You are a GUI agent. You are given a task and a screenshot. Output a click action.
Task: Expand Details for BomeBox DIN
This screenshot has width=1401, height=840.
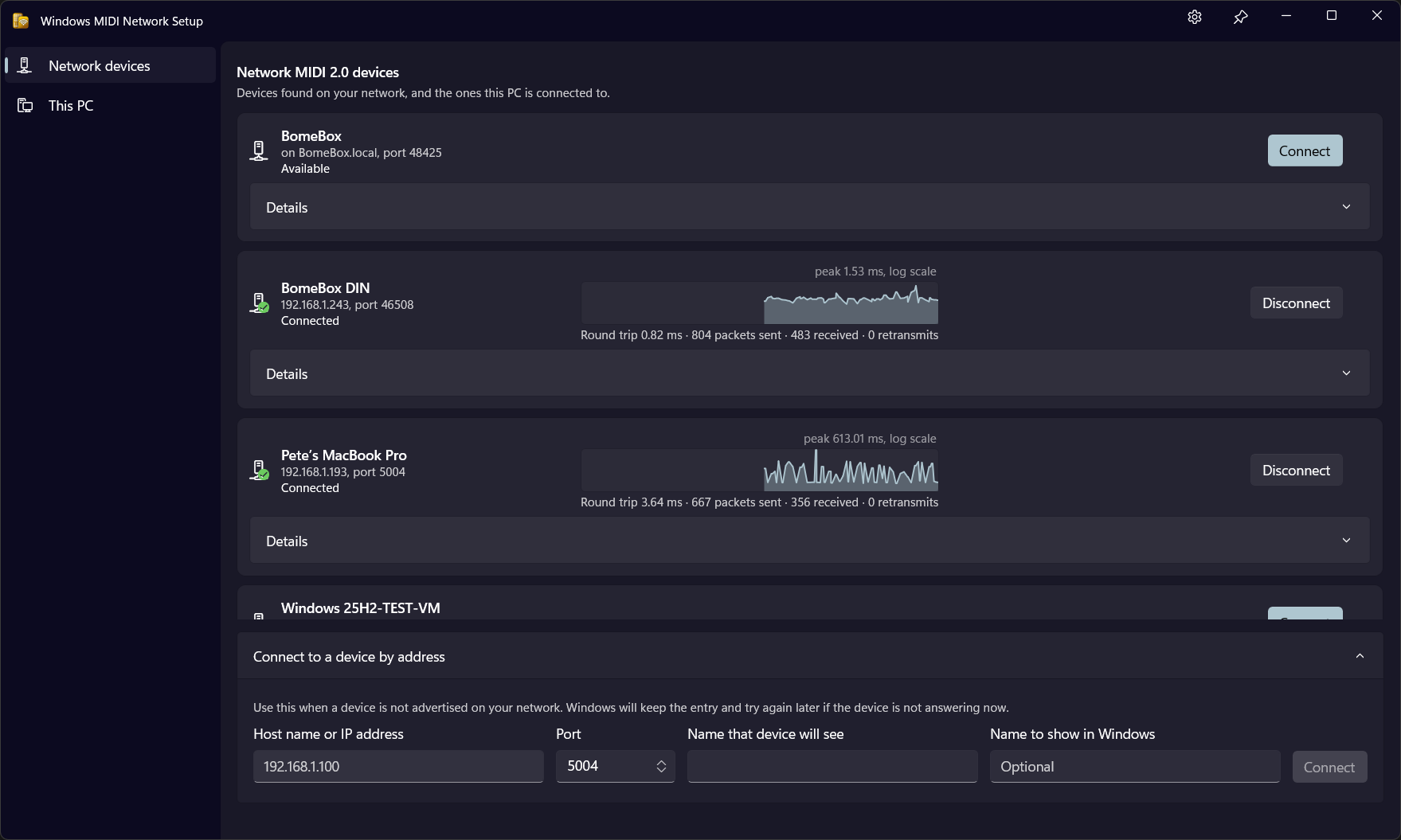[809, 373]
